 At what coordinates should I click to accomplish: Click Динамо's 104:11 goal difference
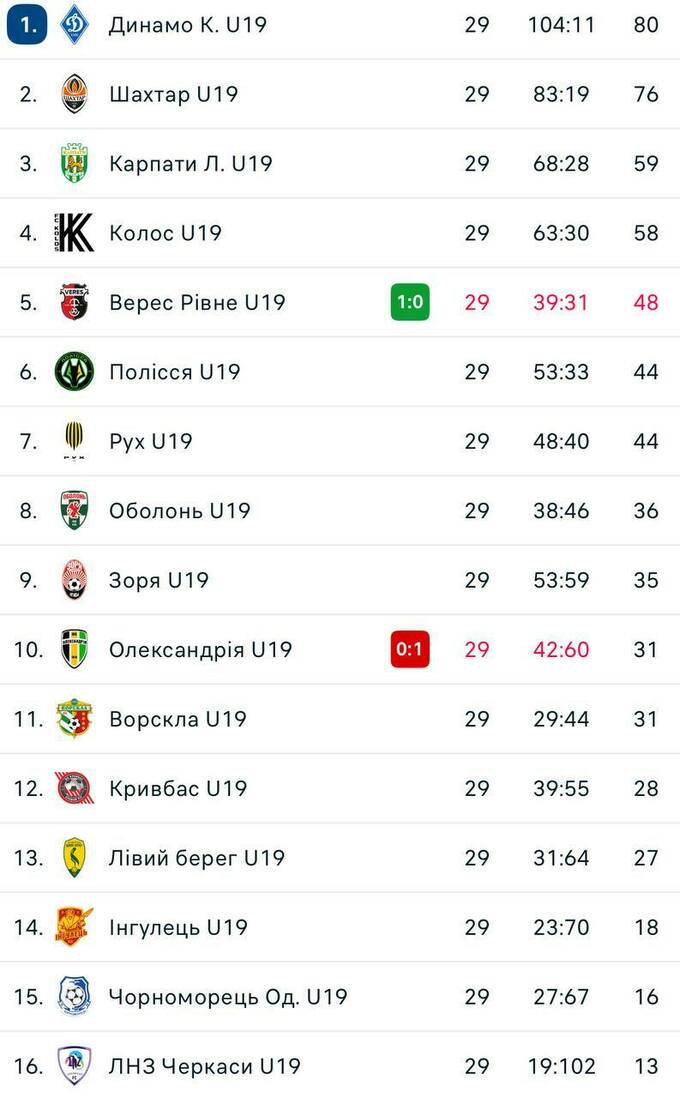[561, 25]
